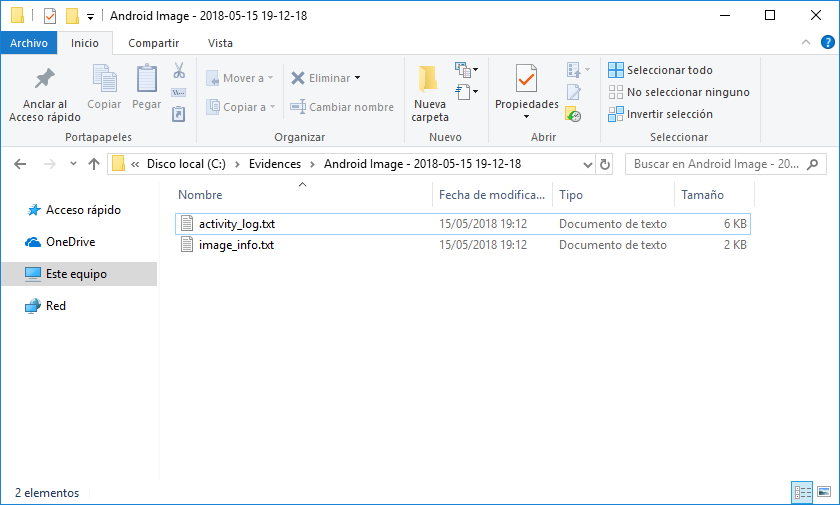Viewport: 840px width, 505px height.
Task: Open the Propiedades dropdown arrow
Action: click(x=526, y=117)
